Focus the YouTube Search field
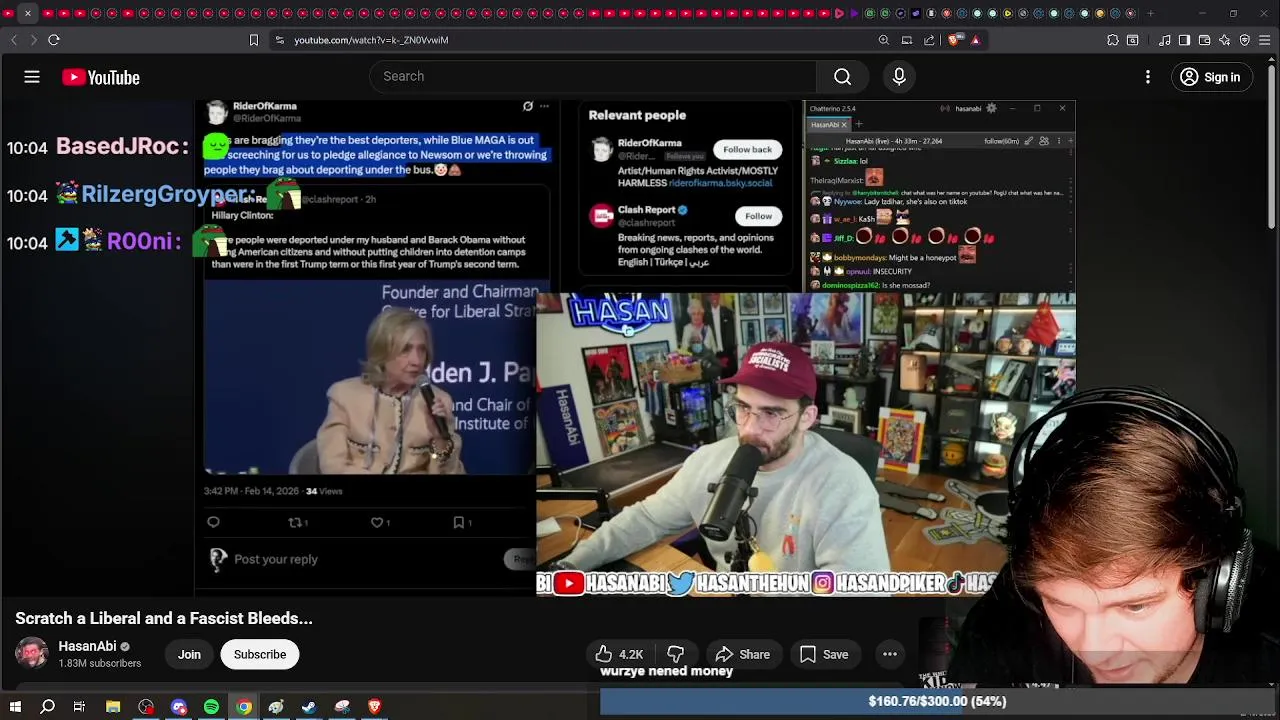 click(593, 76)
